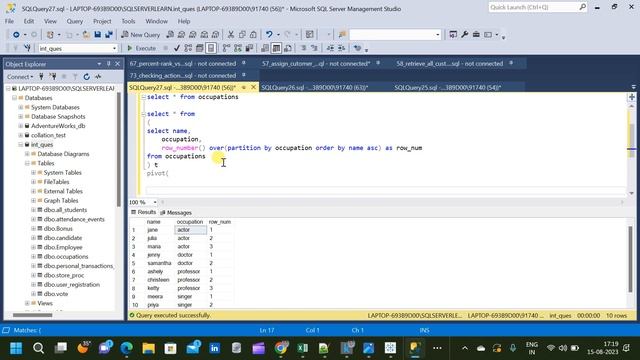Click the Activity Monitor icon in Object Explorer

tap(98, 76)
